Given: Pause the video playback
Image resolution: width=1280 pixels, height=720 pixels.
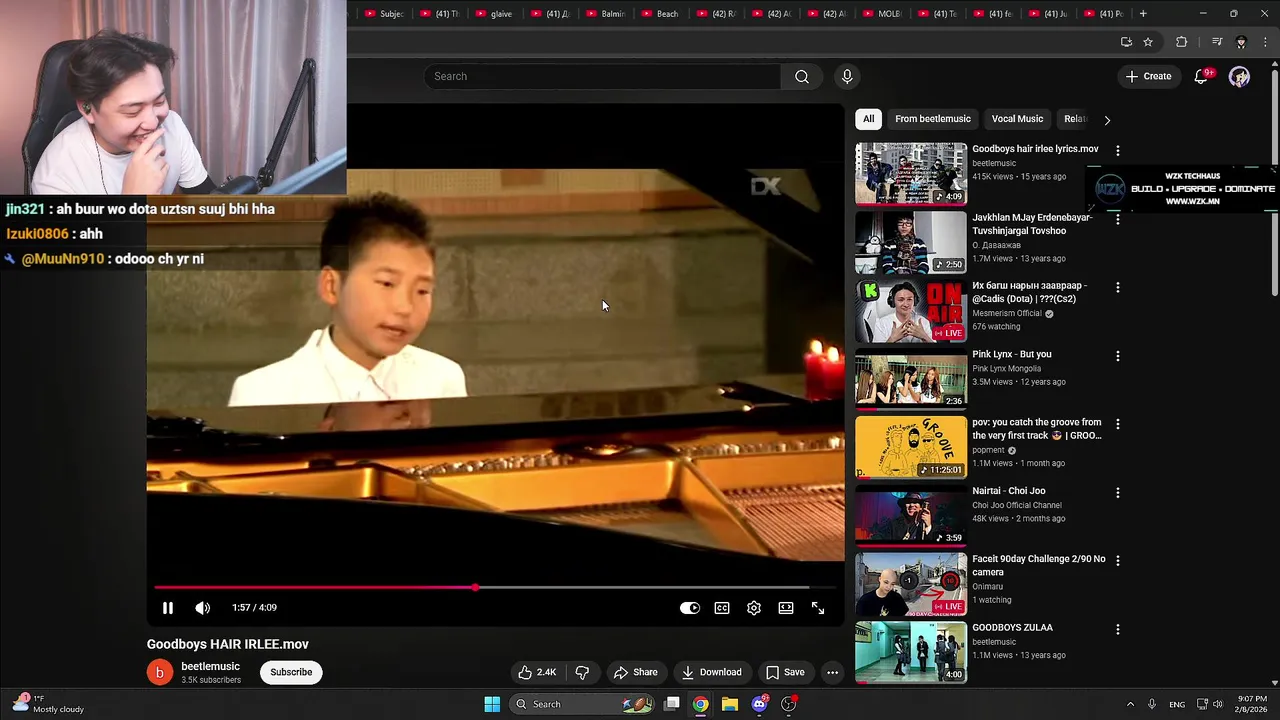Looking at the screenshot, I should (x=168, y=608).
